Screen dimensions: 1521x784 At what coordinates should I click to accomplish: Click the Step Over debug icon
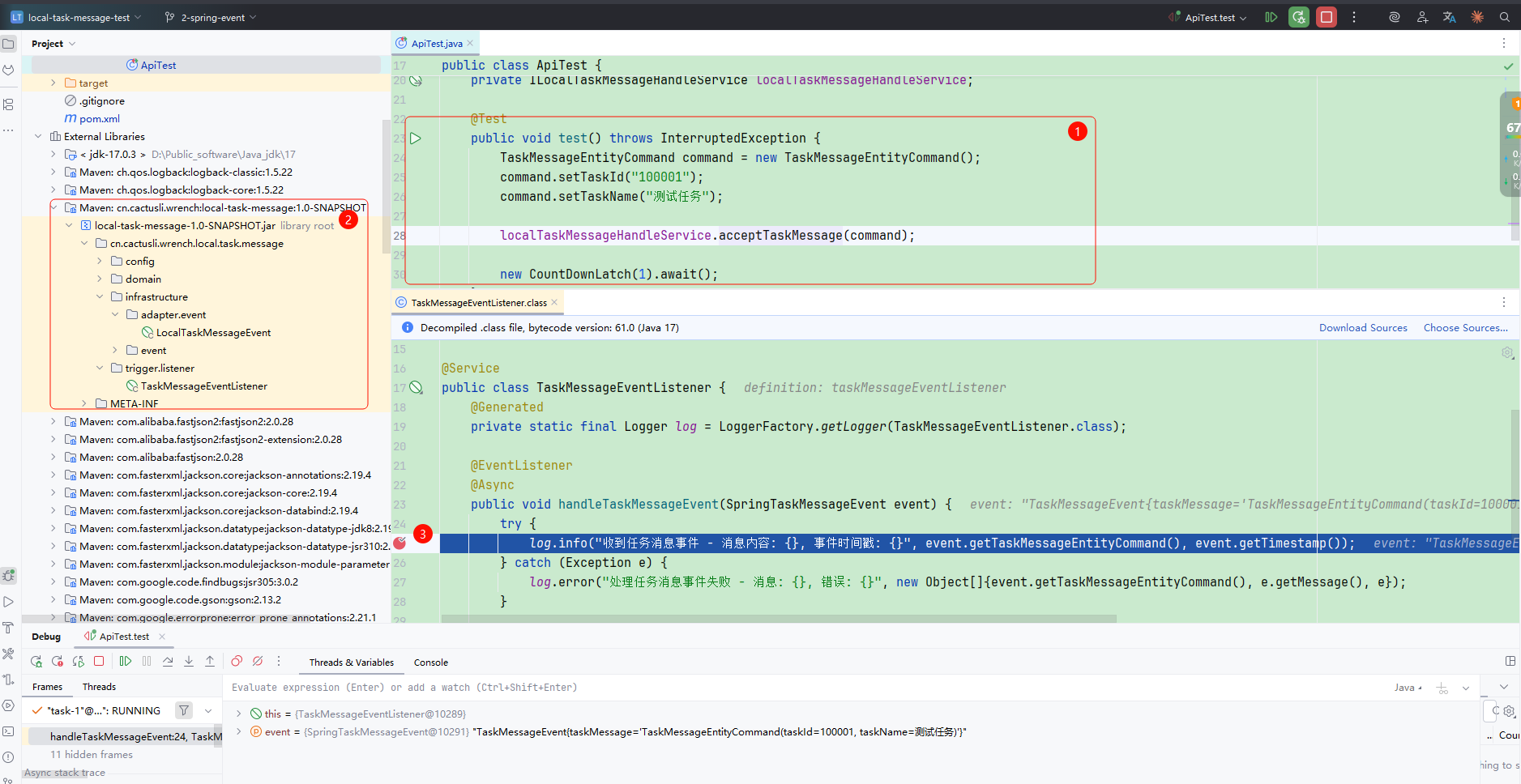[x=168, y=661]
